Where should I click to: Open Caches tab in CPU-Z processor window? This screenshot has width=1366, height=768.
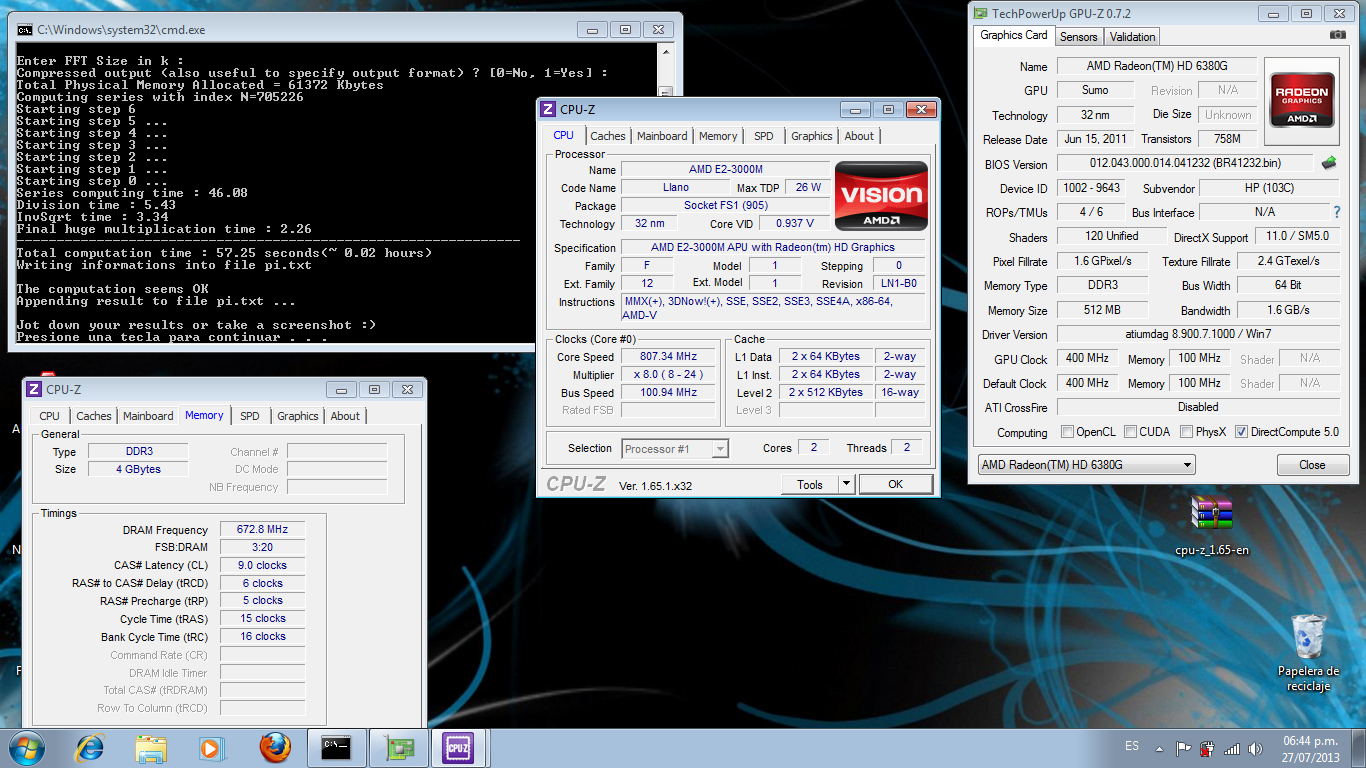607,136
